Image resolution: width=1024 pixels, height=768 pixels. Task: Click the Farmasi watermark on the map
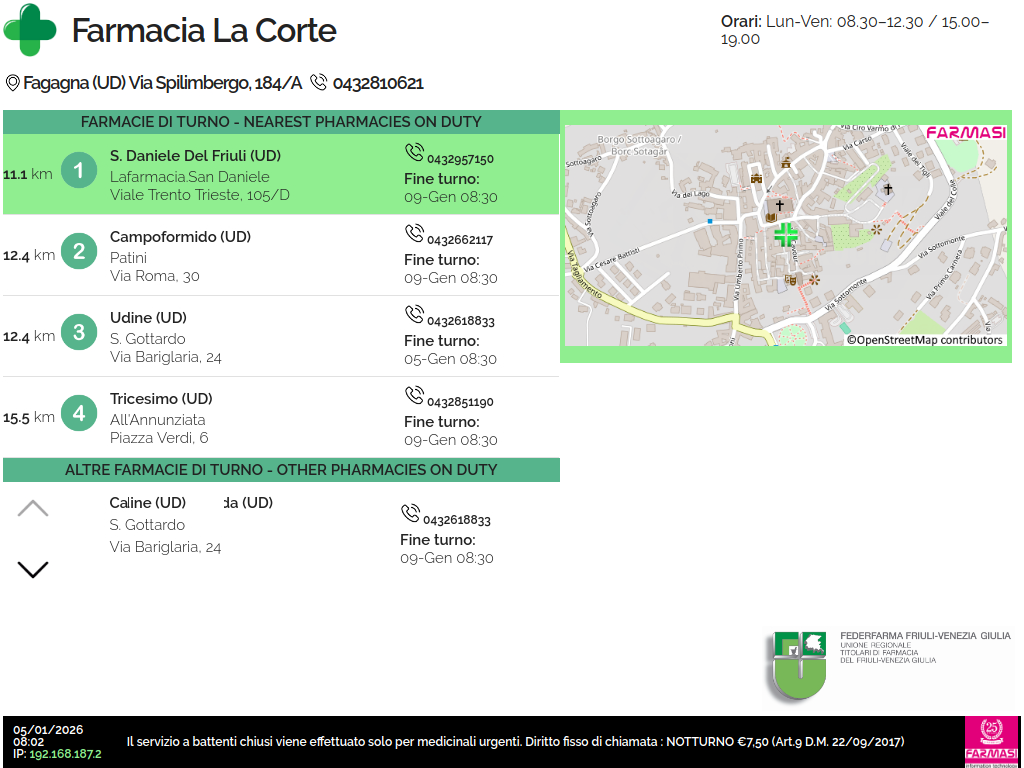[x=964, y=133]
